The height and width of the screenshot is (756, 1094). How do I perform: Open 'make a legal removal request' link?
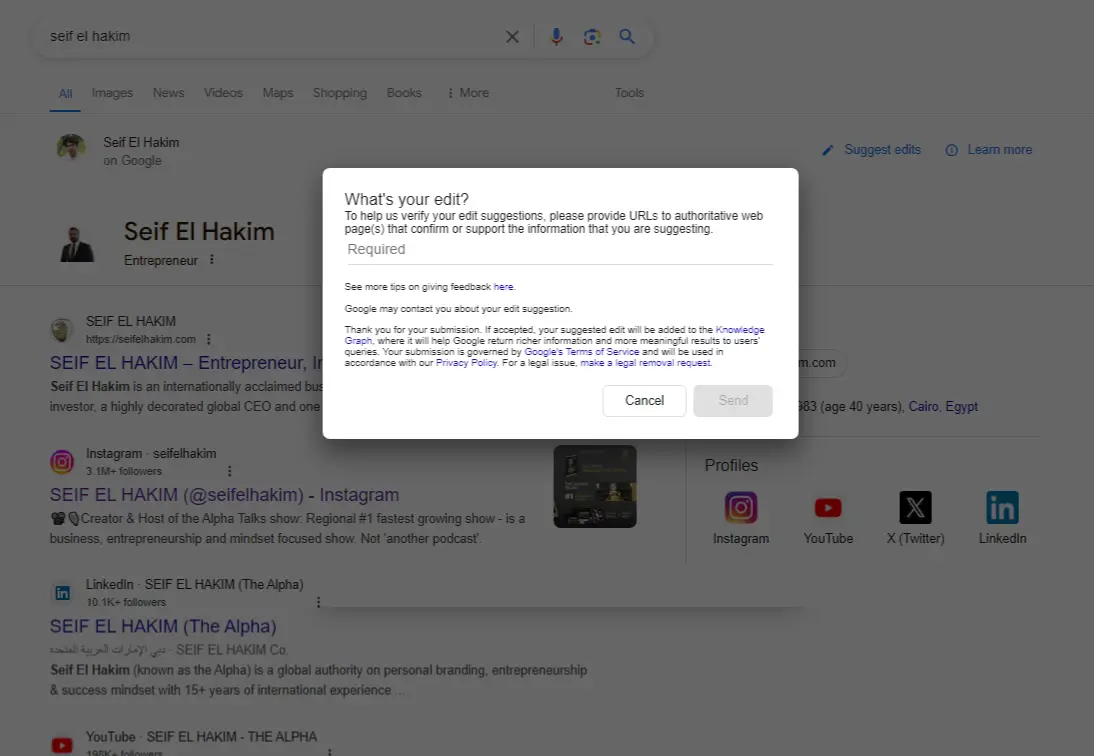(645, 363)
